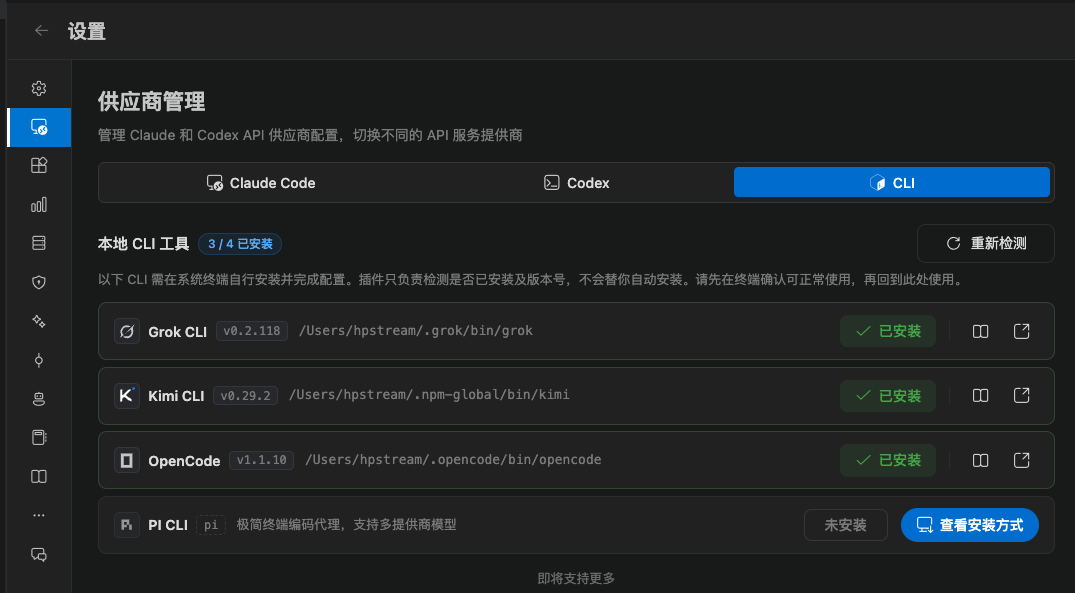
Task: Click the OpenCode name label
Action: (184, 461)
